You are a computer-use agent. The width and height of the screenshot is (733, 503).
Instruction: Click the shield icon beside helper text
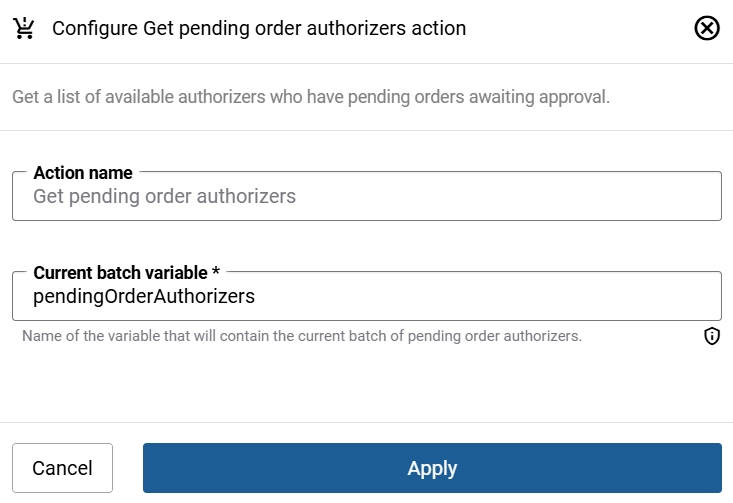[x=712, y=336]
